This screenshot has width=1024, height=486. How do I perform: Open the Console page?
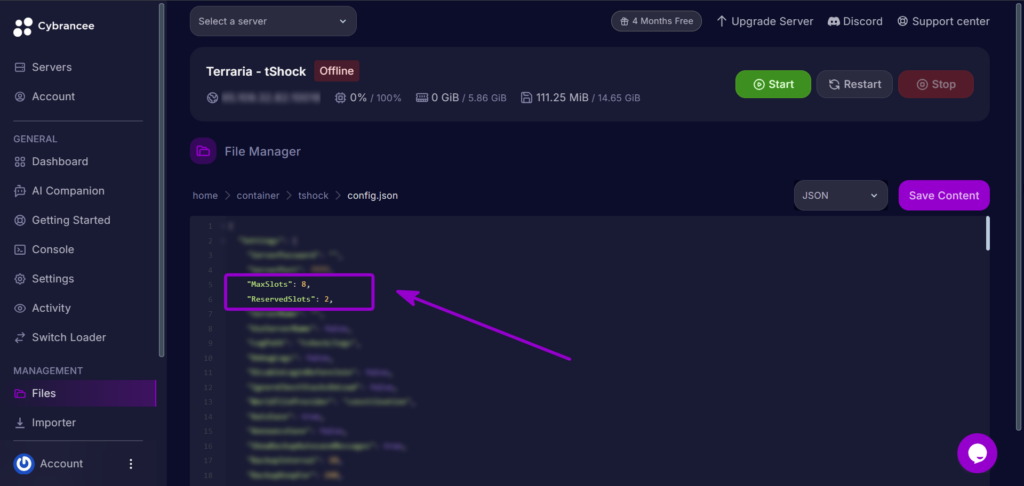tap(52, 250)
